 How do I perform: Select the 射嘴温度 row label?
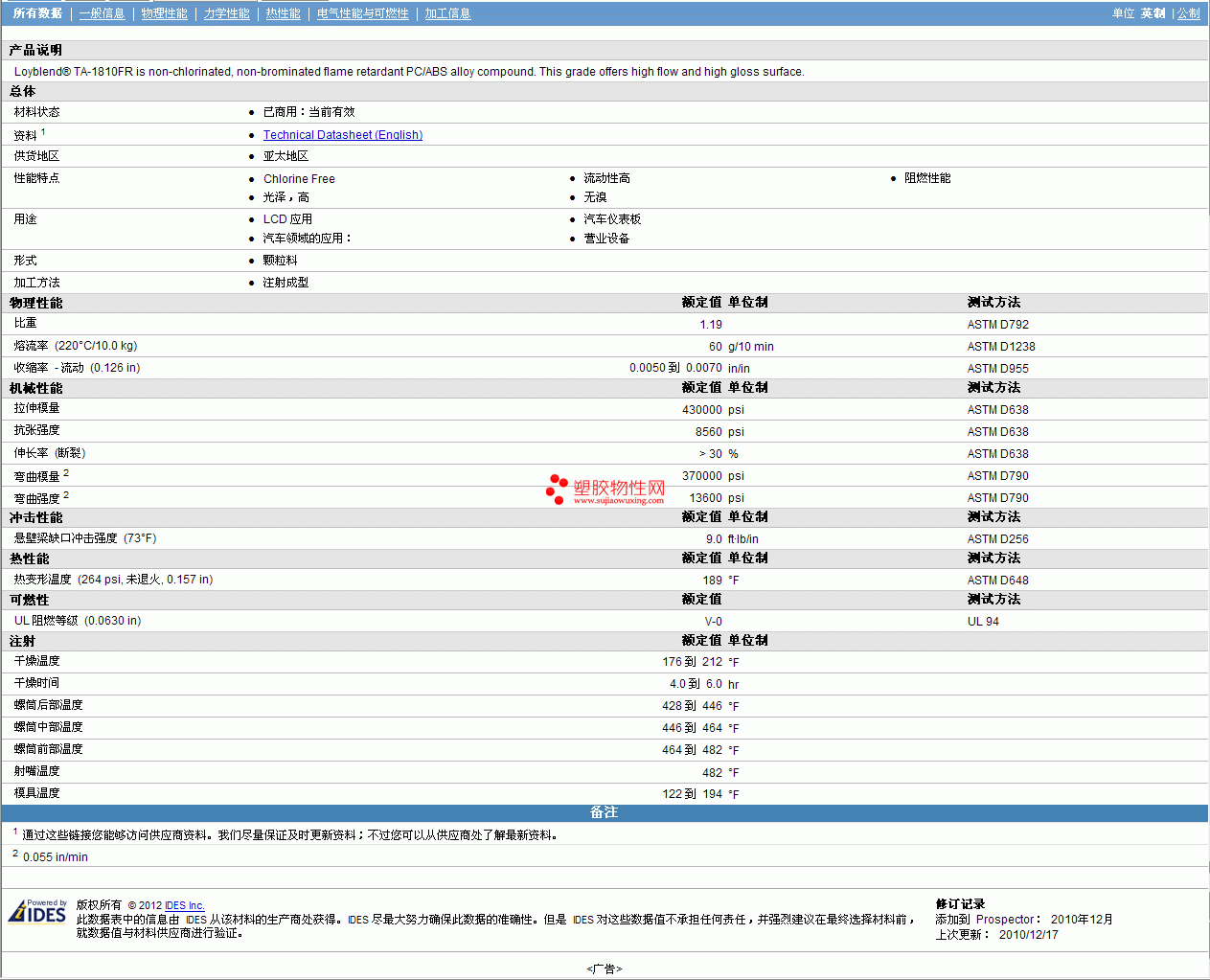tap(37, 771)
